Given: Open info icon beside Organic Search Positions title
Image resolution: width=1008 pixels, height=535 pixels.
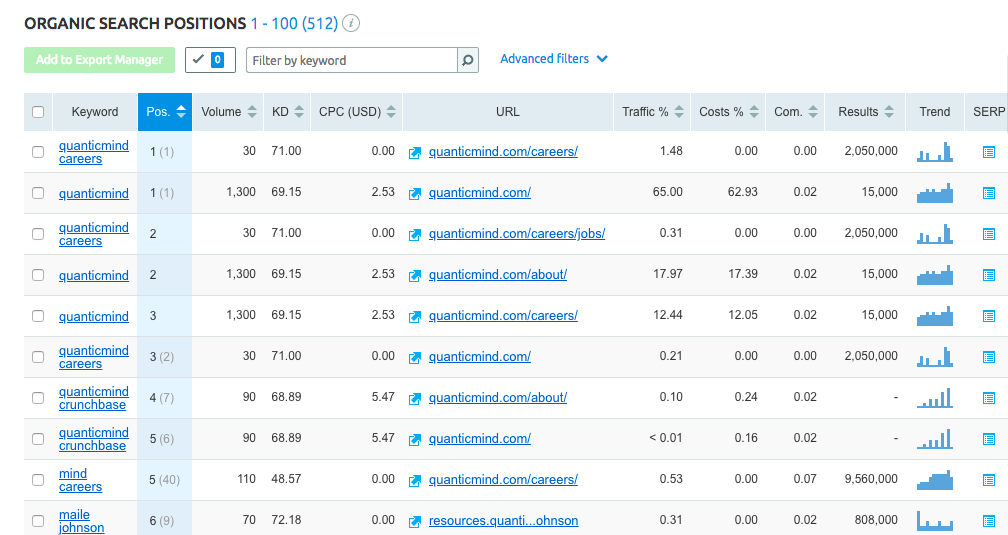Looking at the screenshot, I should click(x=351, y=23).
